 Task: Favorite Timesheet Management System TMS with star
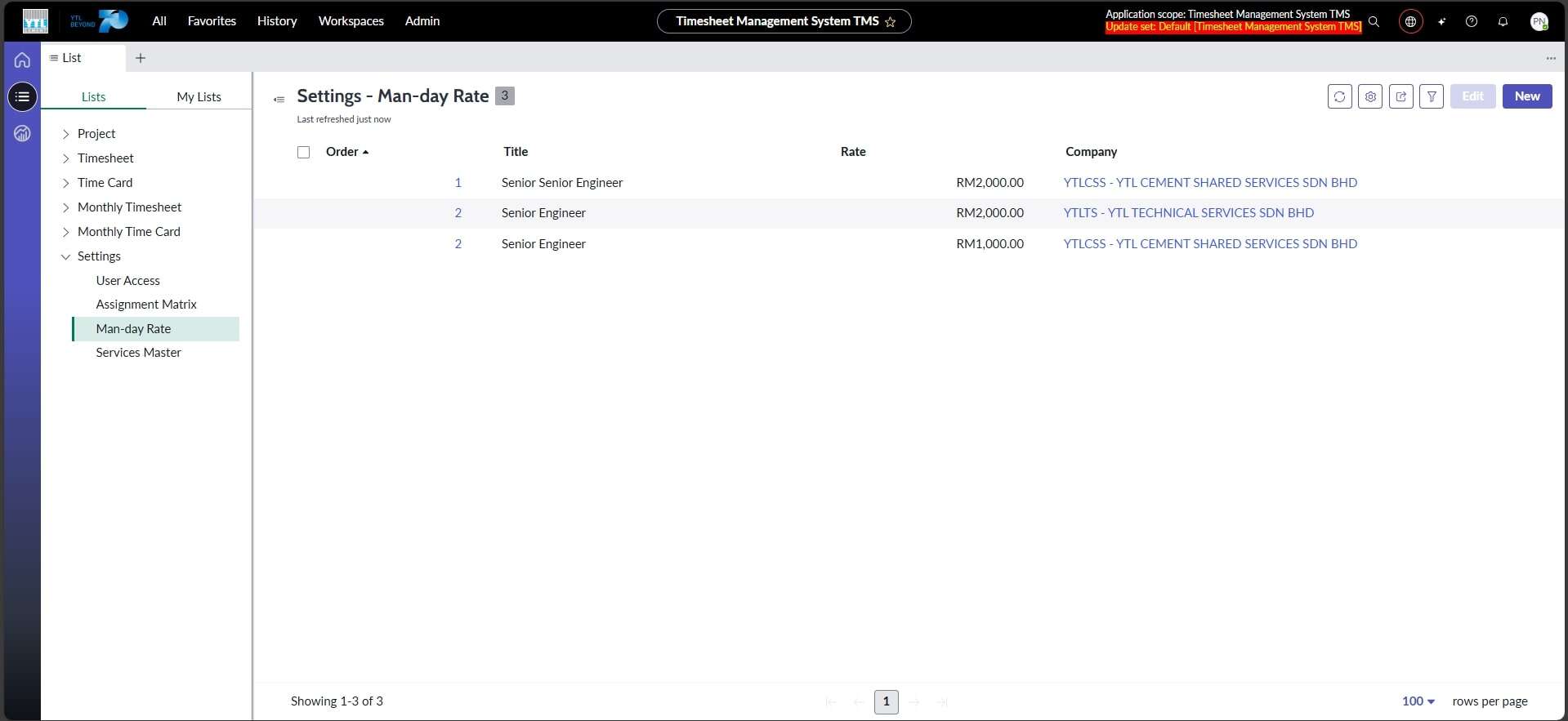click(x=891, y=22)
